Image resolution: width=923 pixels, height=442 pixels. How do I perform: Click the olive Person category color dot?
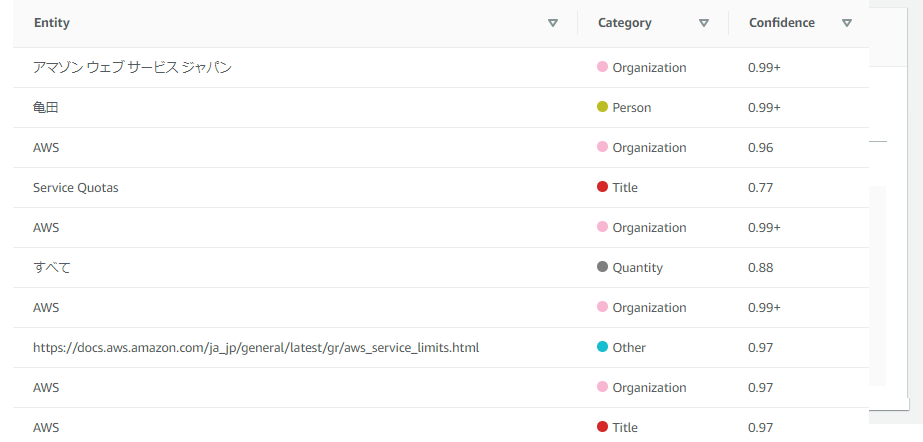602,107
